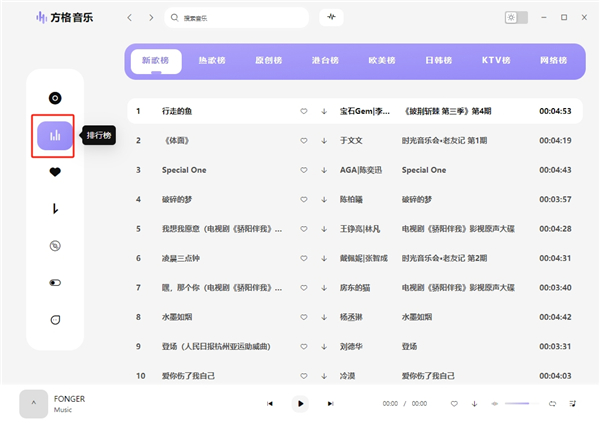Select the KTV榜 tab
600x424 pixels.
click(494, 61)
